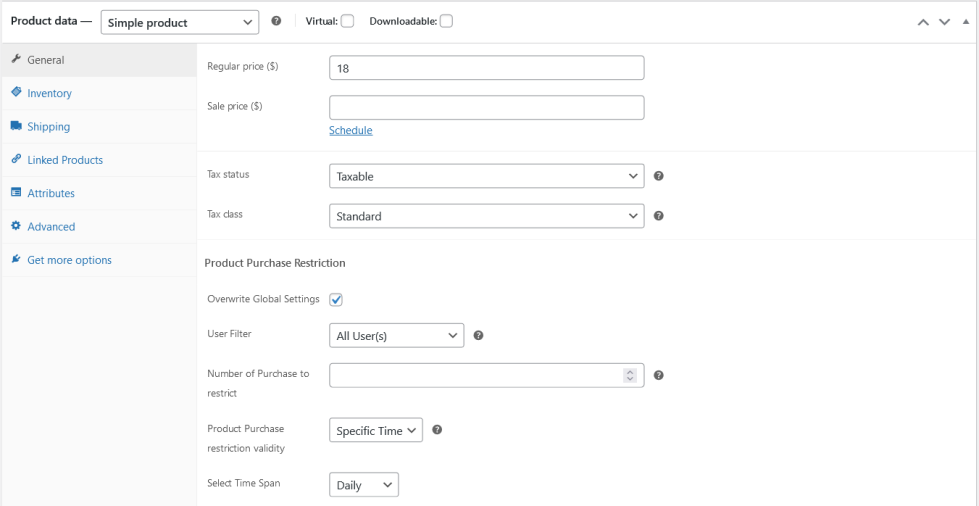Click the Sale price input field

tap(486, 107)
